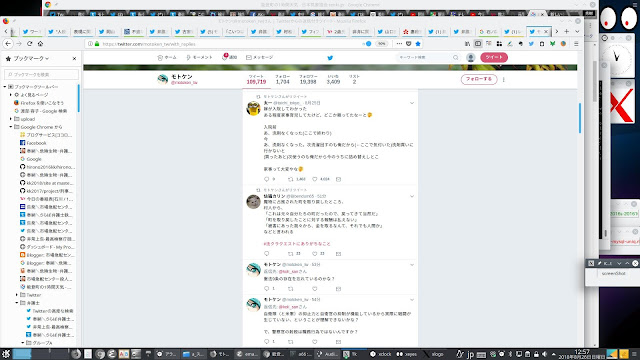Click the フォローする button
Viewport: 640px width, 360px height.
(479, 79)
